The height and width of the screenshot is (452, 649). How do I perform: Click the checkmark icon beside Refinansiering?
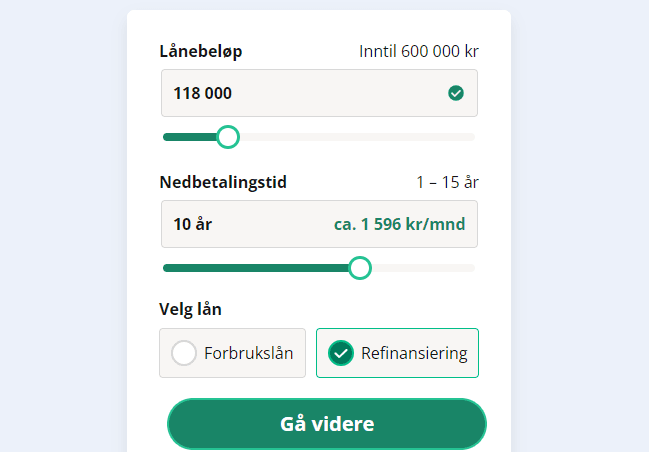point(341,353)
